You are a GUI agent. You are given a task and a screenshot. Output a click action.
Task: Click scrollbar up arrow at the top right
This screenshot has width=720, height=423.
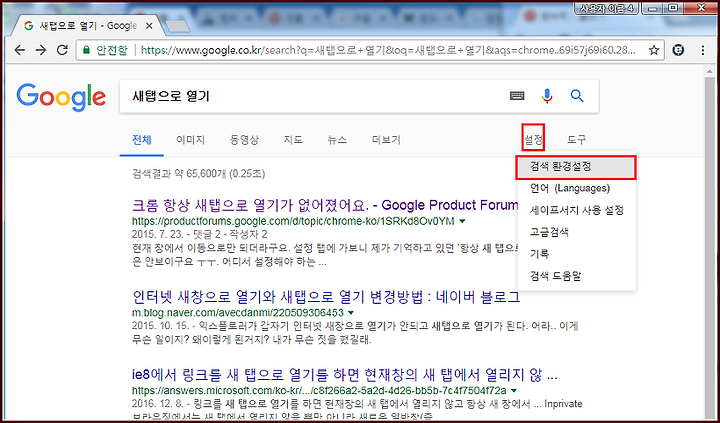[x=710, y=72]
